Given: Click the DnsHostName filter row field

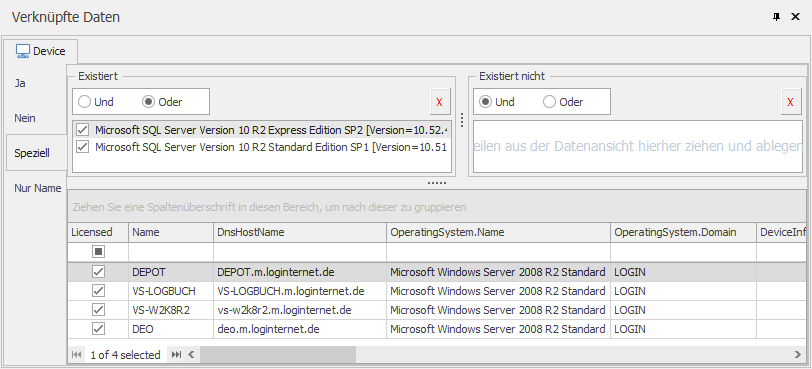Looking at the screenshot, I should click(x=300, y=252).
